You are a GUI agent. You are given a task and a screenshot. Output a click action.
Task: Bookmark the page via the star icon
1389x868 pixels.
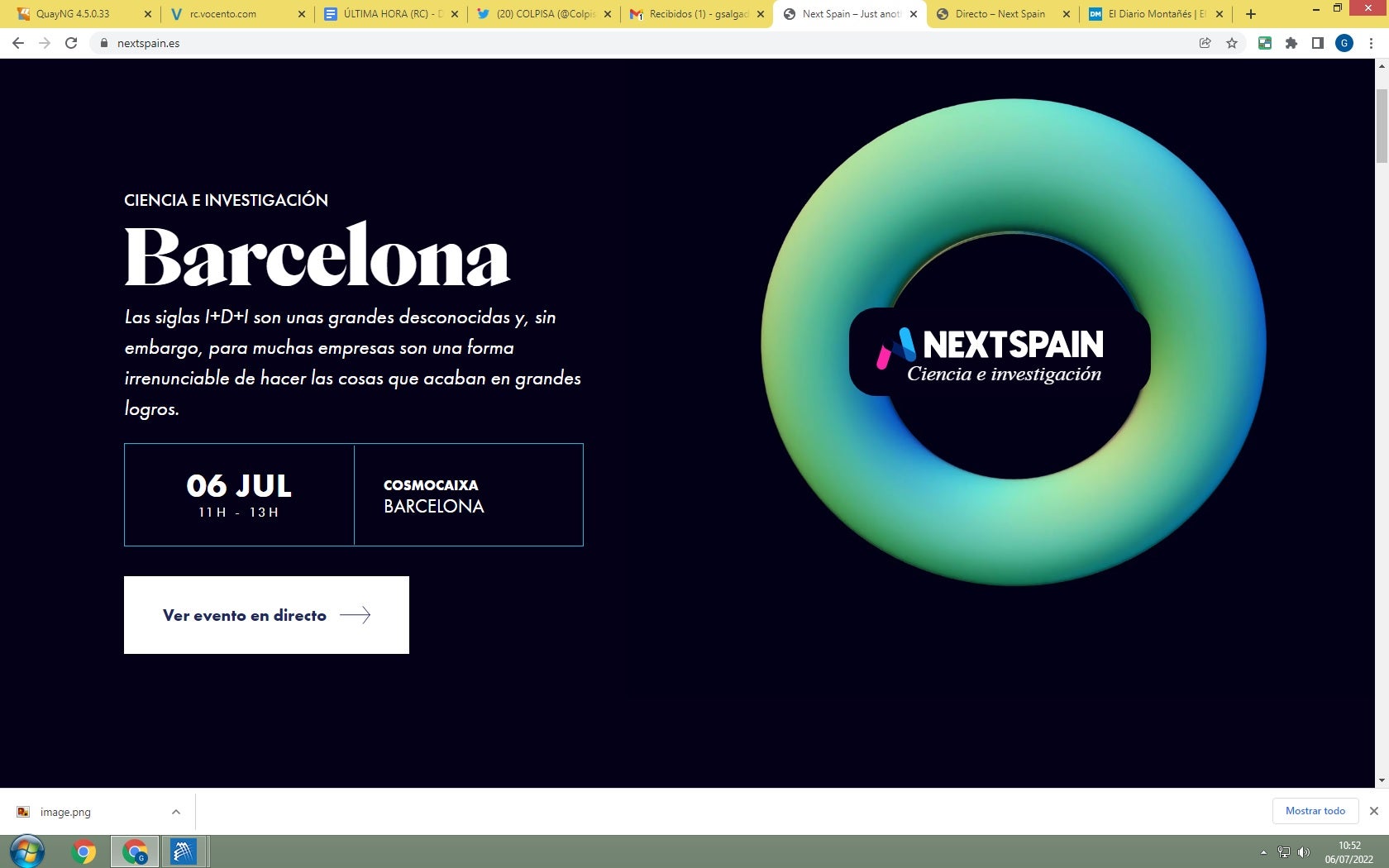click(1233, 43)
